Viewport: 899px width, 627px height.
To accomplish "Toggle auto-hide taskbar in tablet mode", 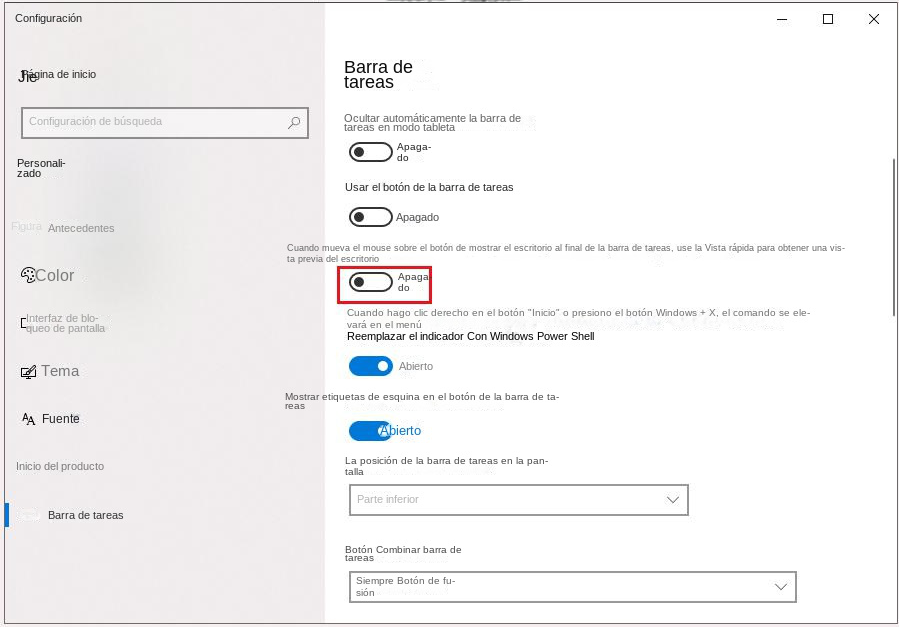I will pyautogui.click(x=370, y=152).
